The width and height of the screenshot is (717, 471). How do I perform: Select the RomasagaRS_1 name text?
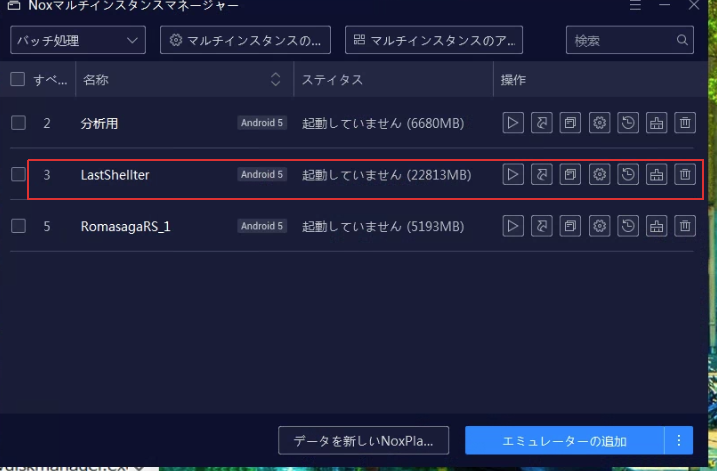[x=125, y=226]
